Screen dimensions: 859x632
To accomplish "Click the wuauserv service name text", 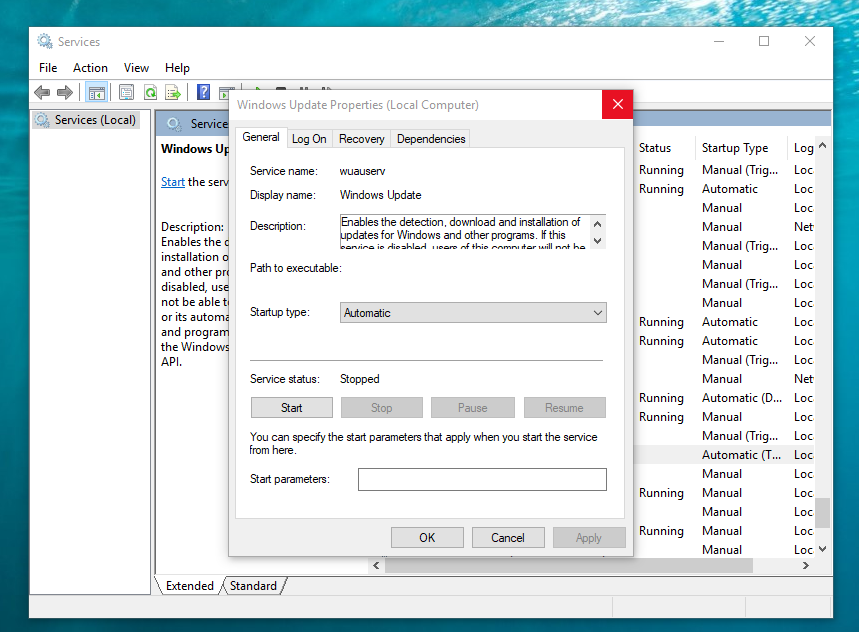I will click(362, 171).
